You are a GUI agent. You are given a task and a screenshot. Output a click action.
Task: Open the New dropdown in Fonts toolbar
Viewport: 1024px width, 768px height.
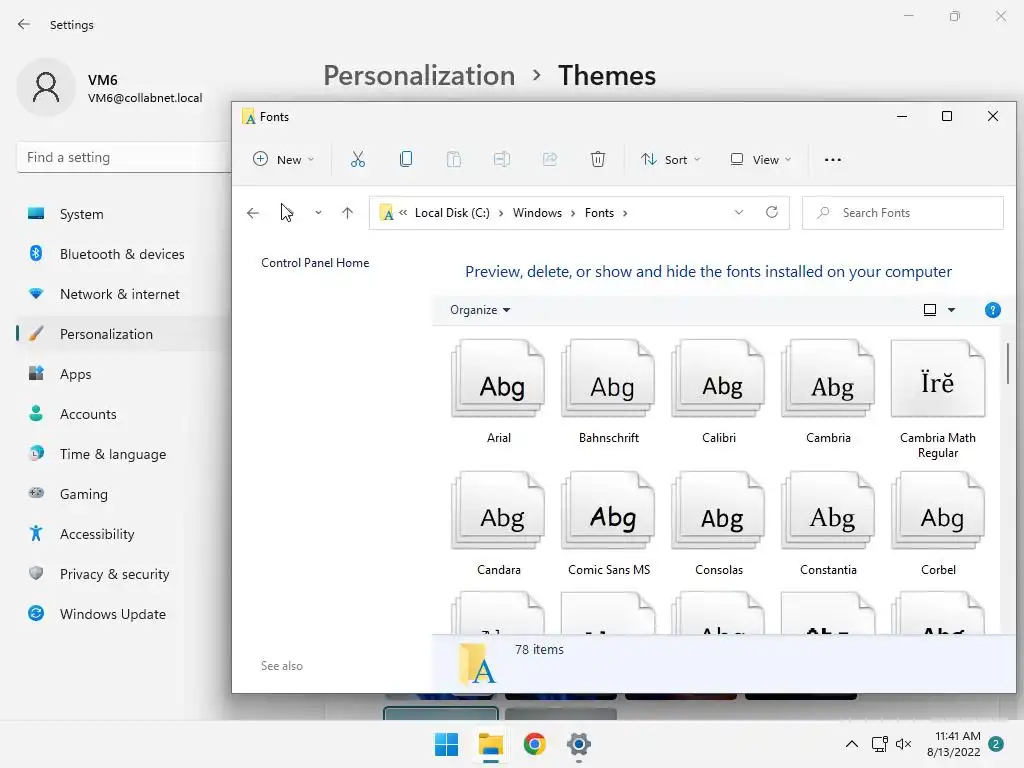point(284,159)
